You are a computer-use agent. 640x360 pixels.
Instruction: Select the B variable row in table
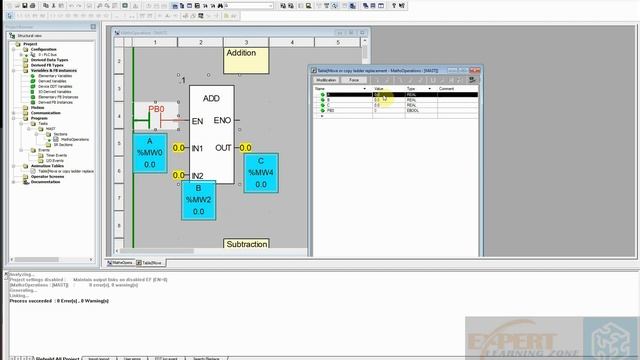click(x=396, y=100)
